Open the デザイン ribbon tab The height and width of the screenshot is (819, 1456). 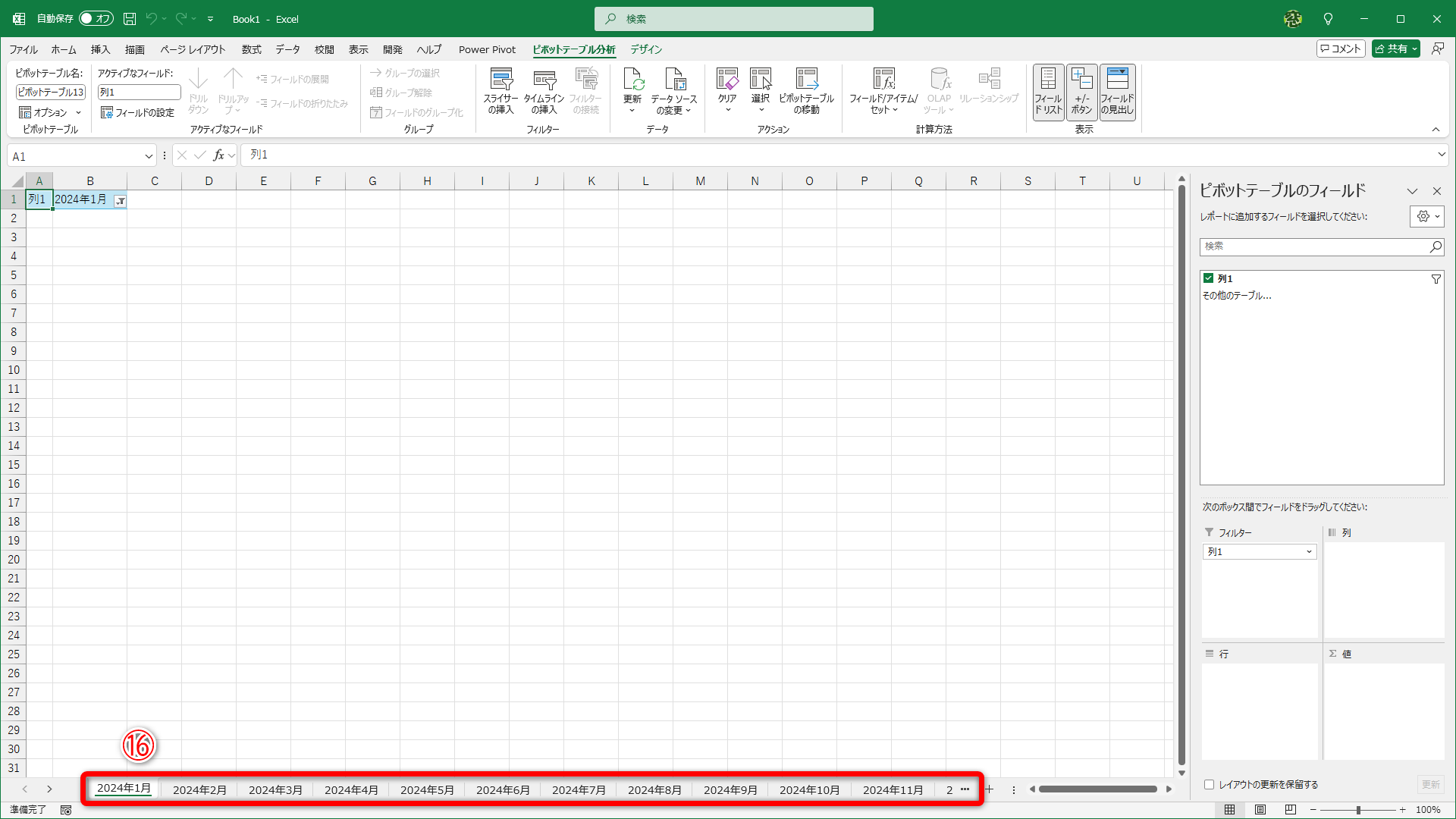(x=646, y=49)
